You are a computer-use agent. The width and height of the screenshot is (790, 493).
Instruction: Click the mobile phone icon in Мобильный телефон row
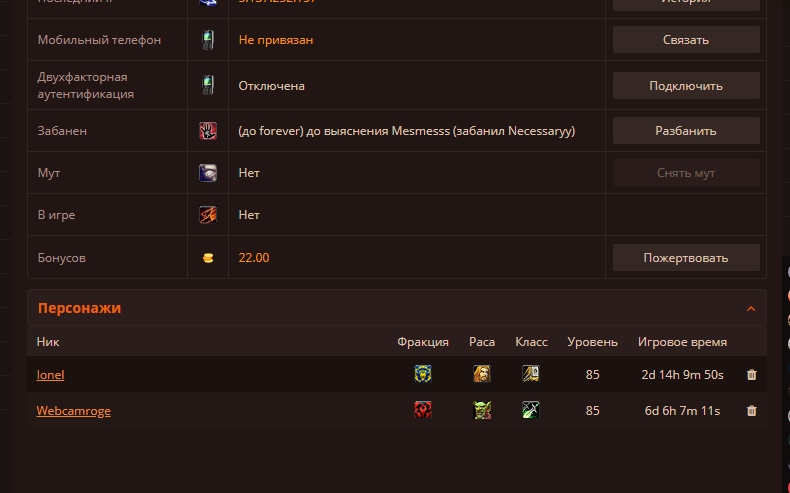(x=208, y=40)
